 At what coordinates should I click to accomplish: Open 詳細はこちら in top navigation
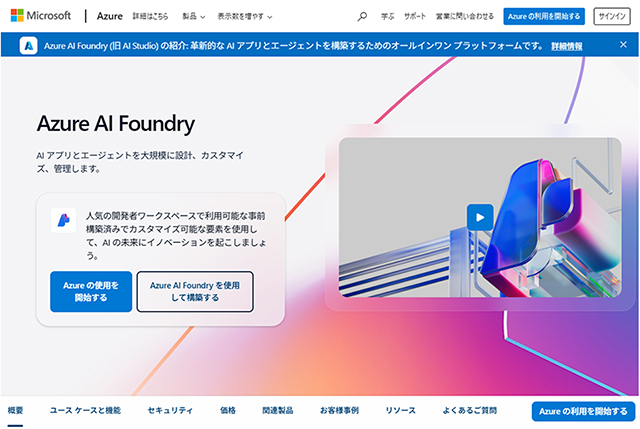[x=150, y=16]
